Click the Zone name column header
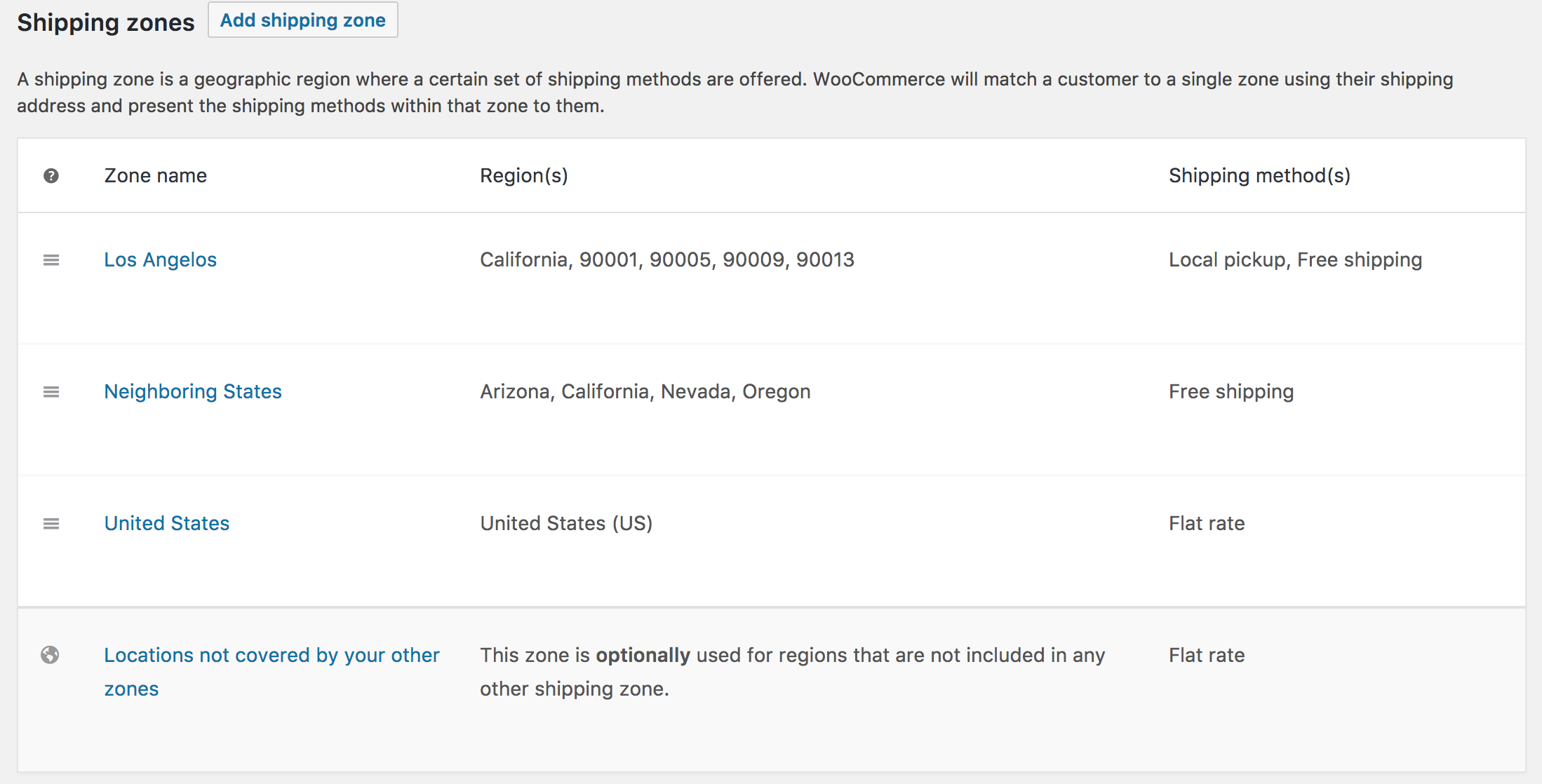1542x784 pixels. click(x=155, y=175)
